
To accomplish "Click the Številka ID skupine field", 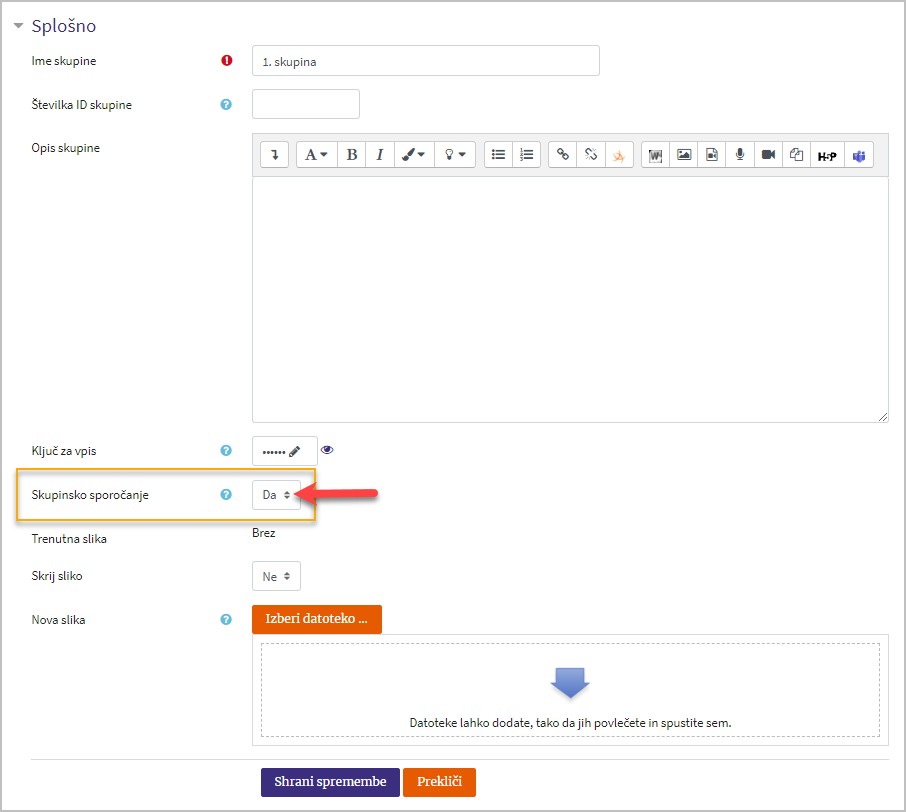I will 306,104.
